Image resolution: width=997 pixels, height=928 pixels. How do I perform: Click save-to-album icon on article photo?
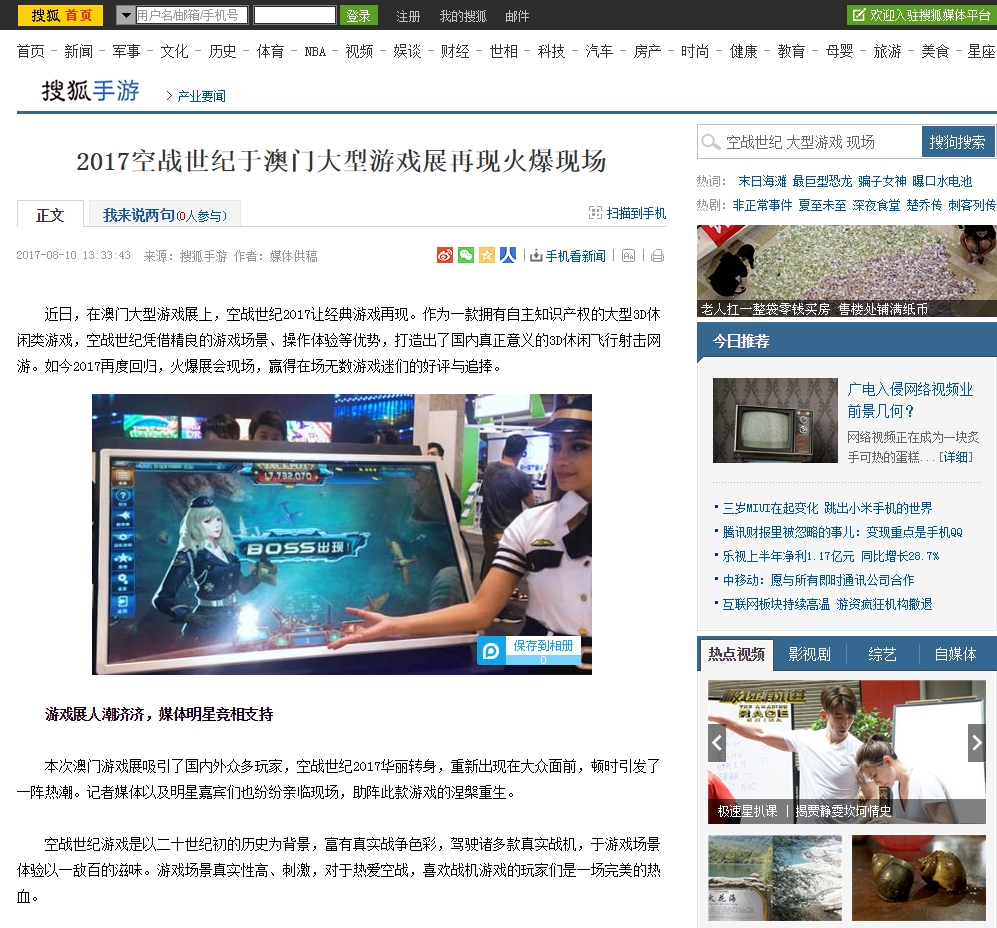[491, 651]
